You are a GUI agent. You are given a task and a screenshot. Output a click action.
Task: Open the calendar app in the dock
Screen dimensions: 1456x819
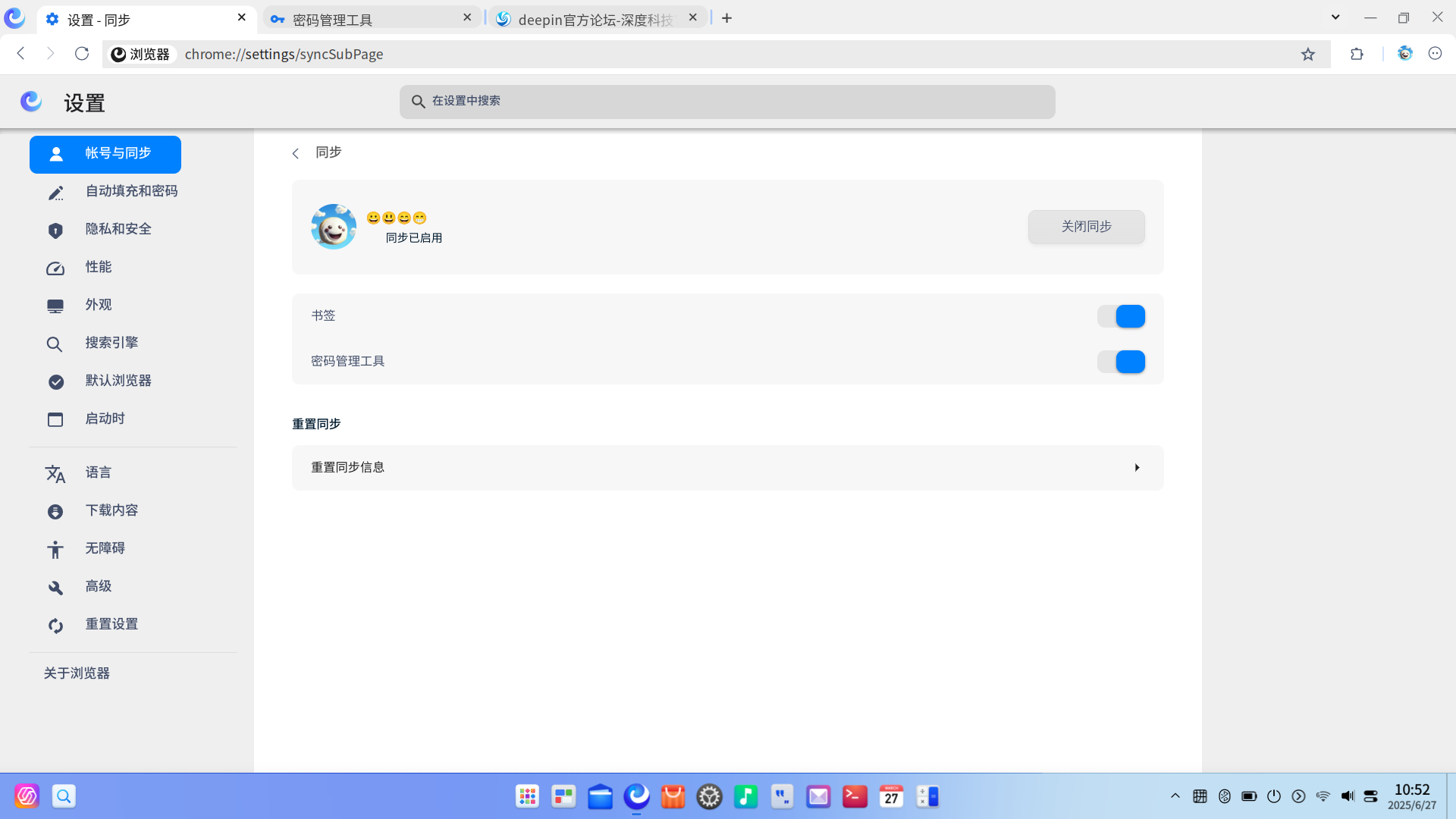coord(891,796)
